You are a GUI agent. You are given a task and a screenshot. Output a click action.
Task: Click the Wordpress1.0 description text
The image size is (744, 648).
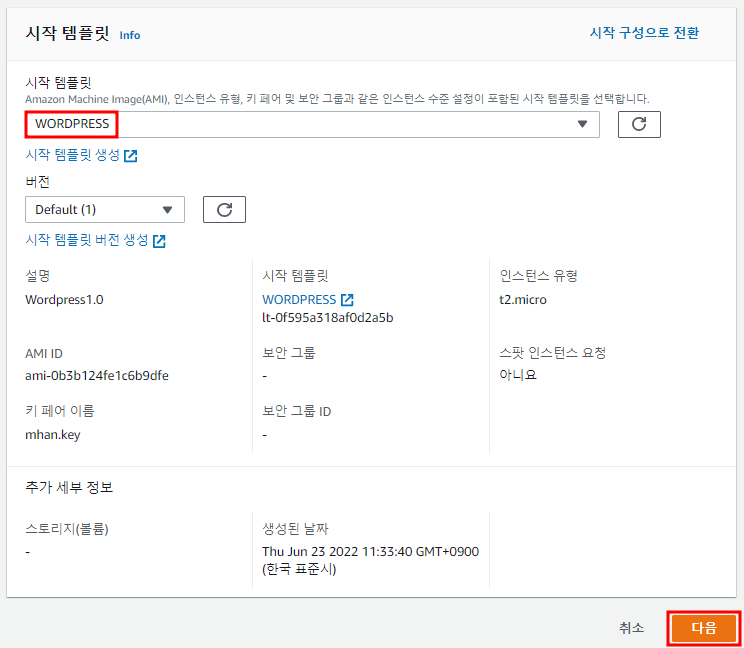pos(64,300)
